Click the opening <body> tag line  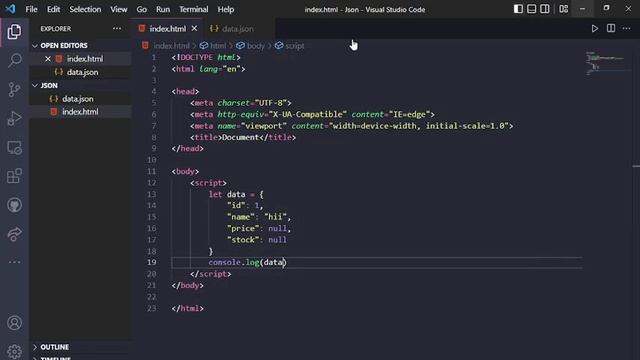click(185, 171)
